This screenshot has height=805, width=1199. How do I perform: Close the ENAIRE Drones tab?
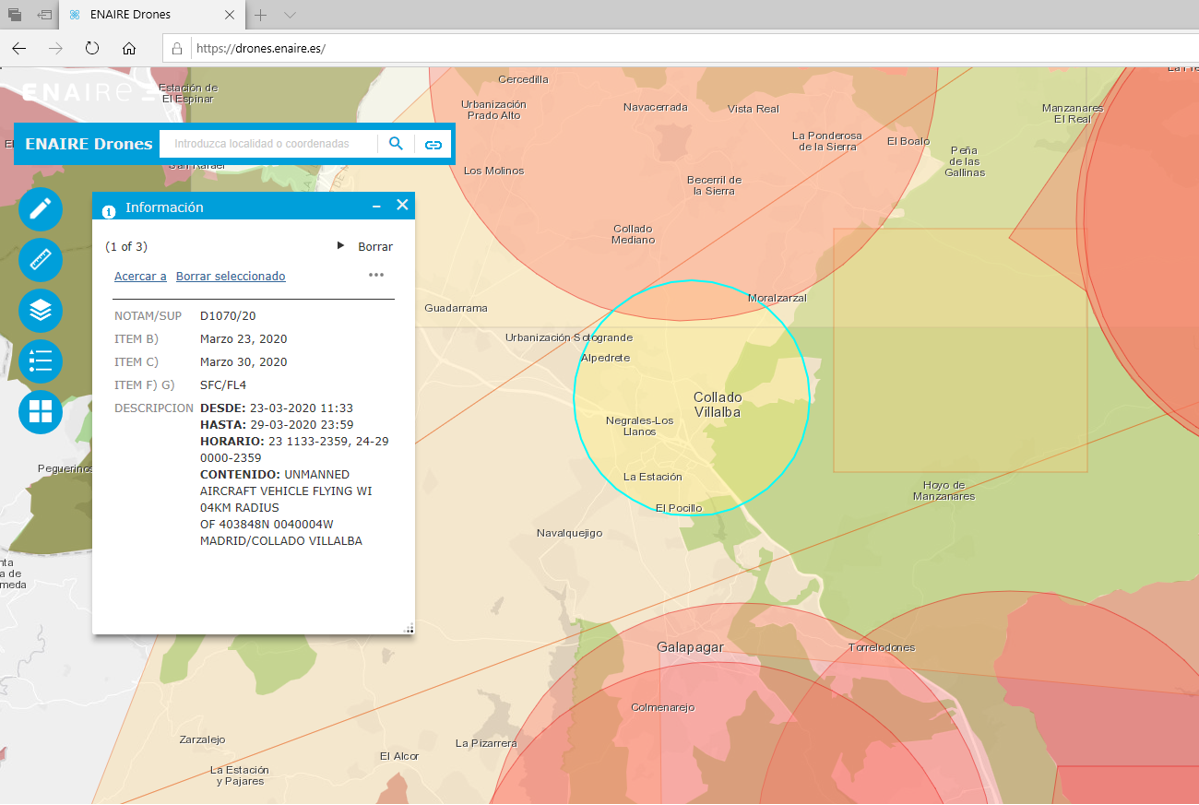[x=229, y=15]
